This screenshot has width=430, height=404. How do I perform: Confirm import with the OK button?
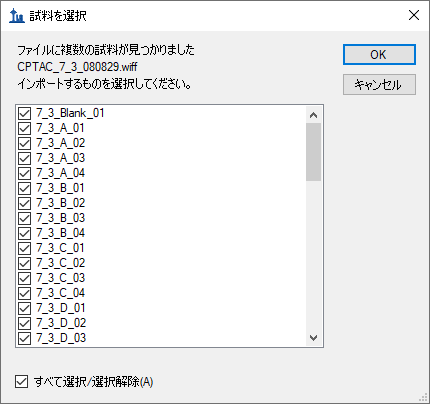tap(379, 54)
